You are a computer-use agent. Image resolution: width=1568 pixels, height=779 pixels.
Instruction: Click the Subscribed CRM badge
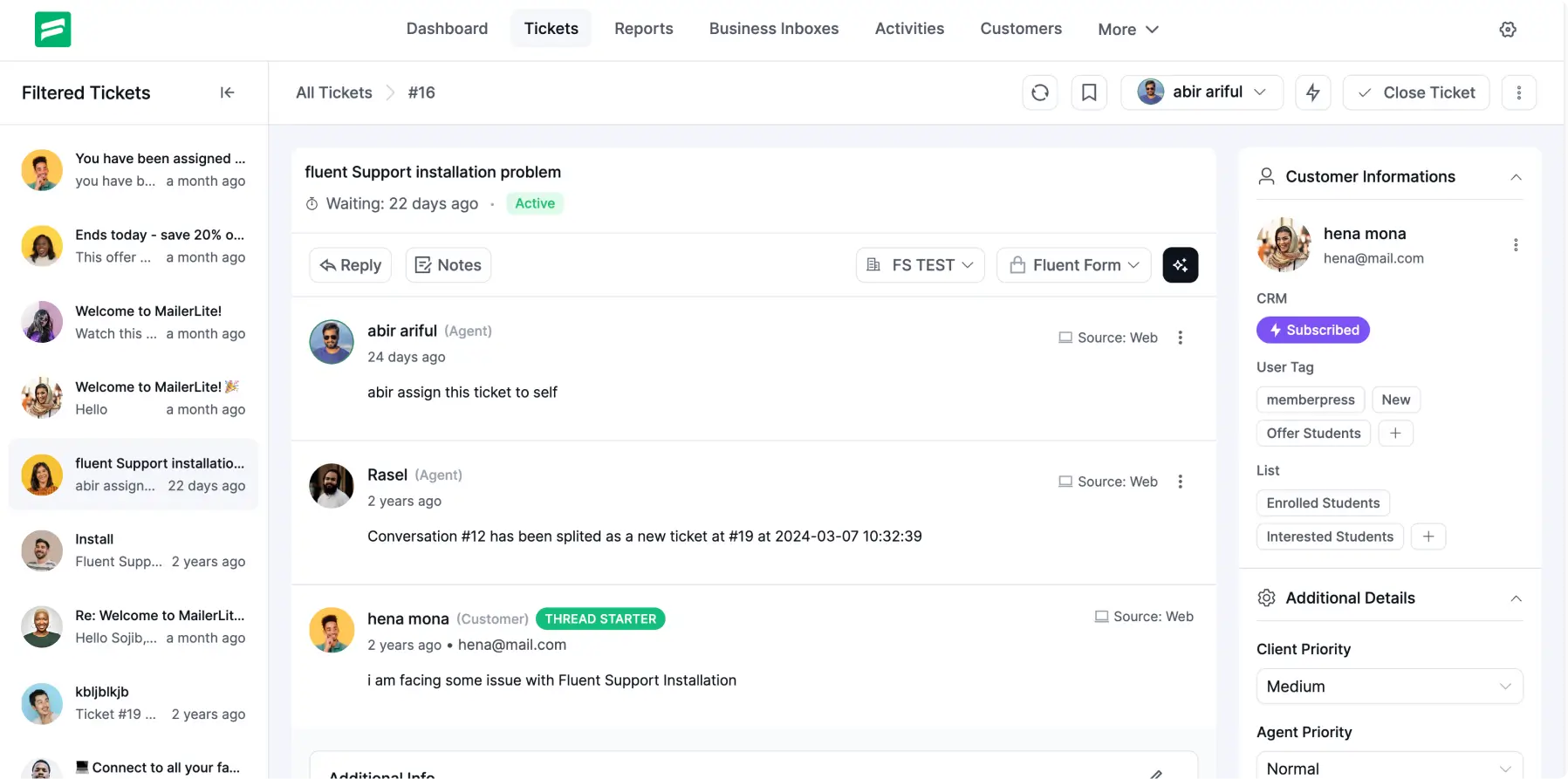point(1313,330)
